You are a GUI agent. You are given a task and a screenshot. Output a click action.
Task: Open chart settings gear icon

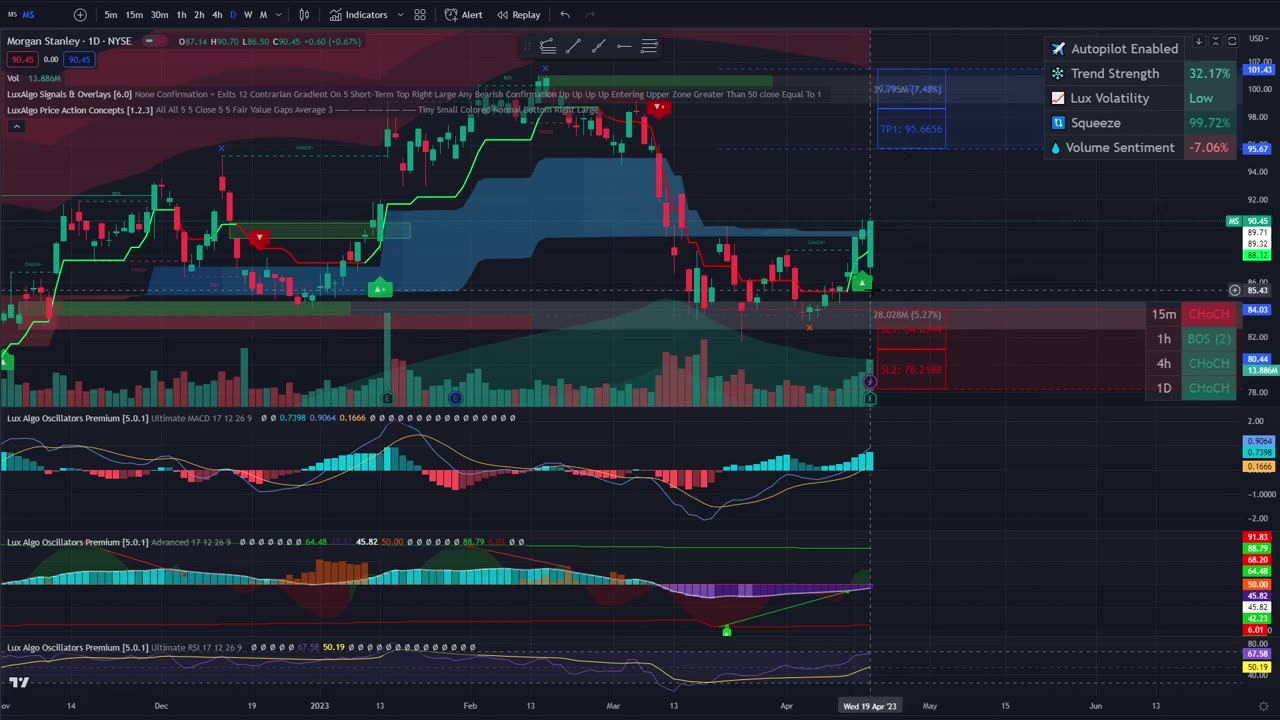coord(1264,706)
